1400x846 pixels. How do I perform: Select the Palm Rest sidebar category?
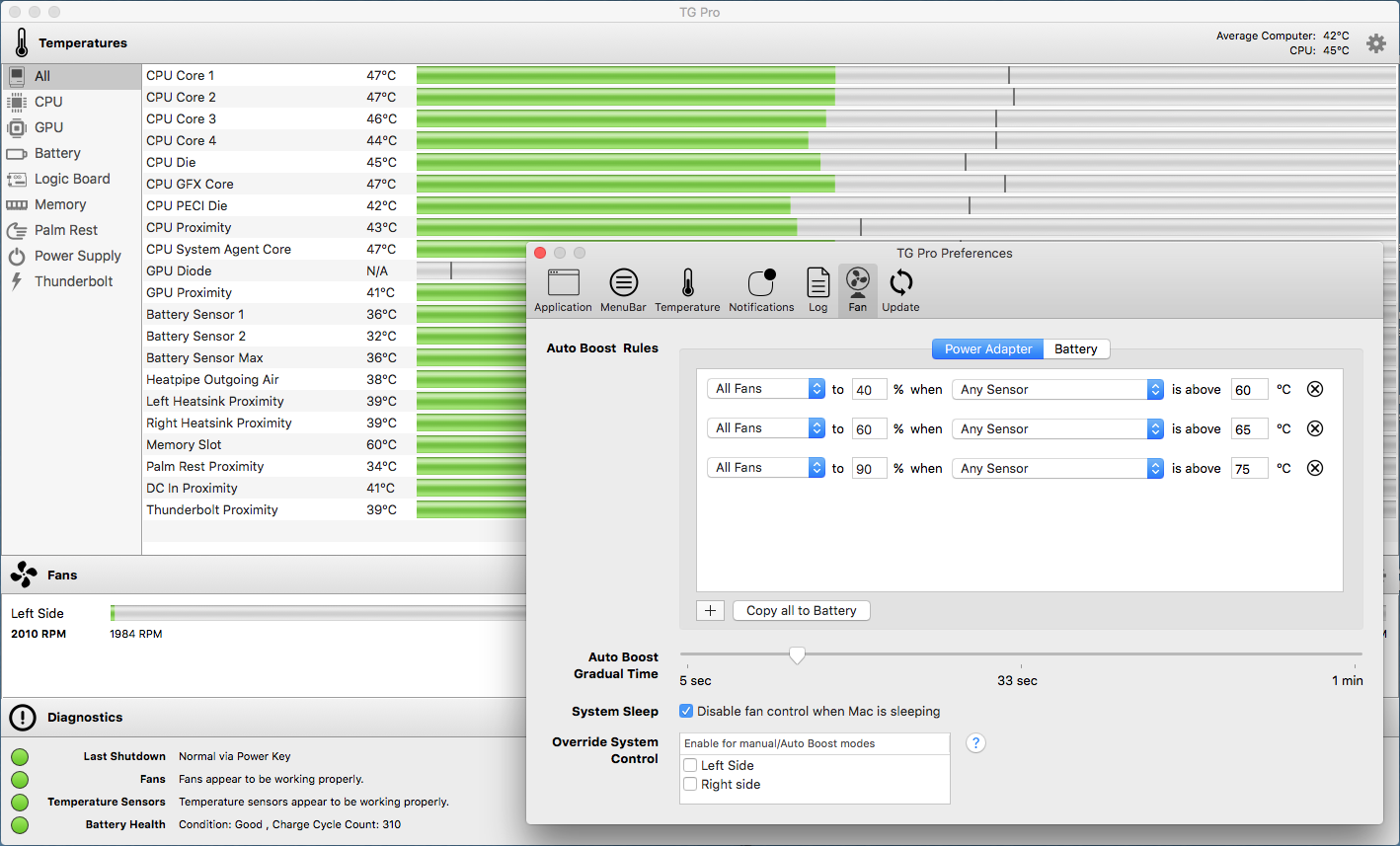[x=71, y=230]
